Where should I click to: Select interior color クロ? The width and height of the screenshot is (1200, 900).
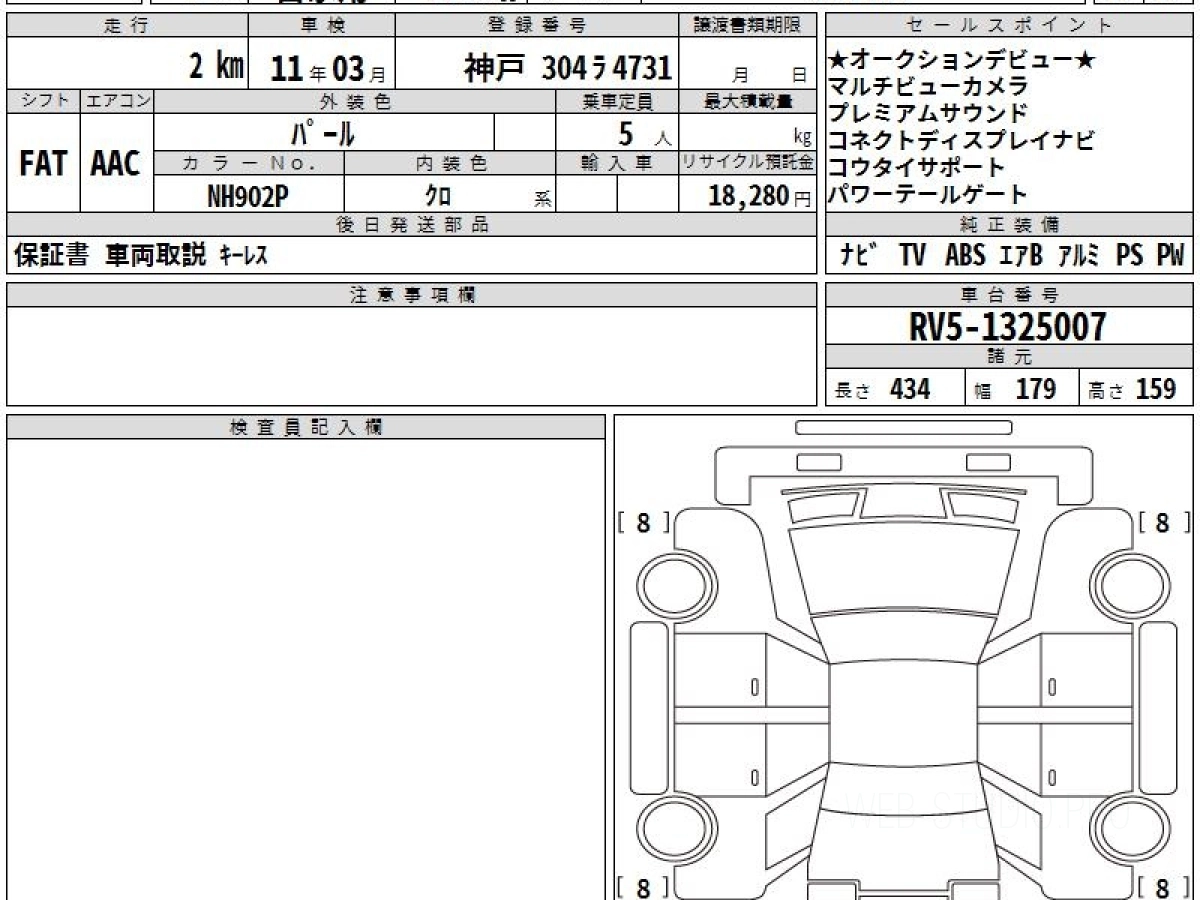438,197
